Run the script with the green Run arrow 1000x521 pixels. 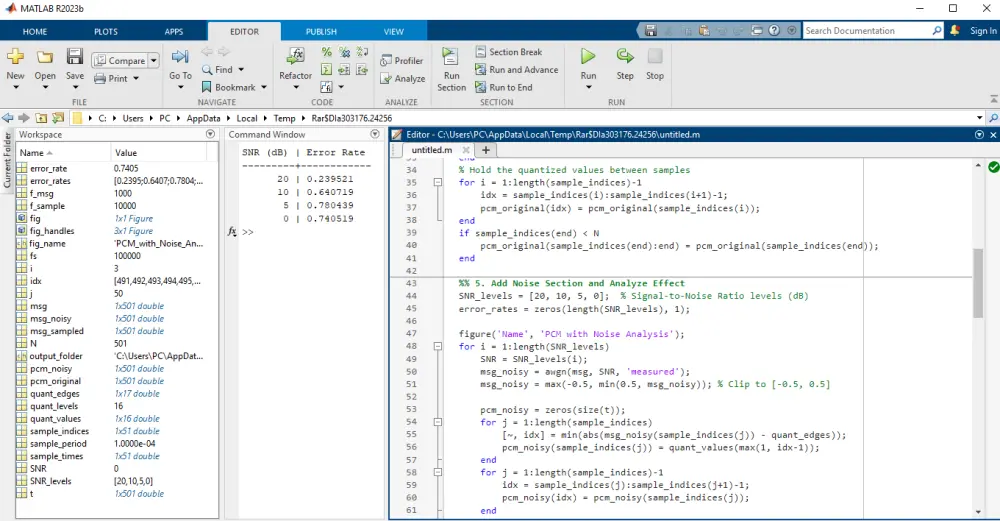click(588, 56)
